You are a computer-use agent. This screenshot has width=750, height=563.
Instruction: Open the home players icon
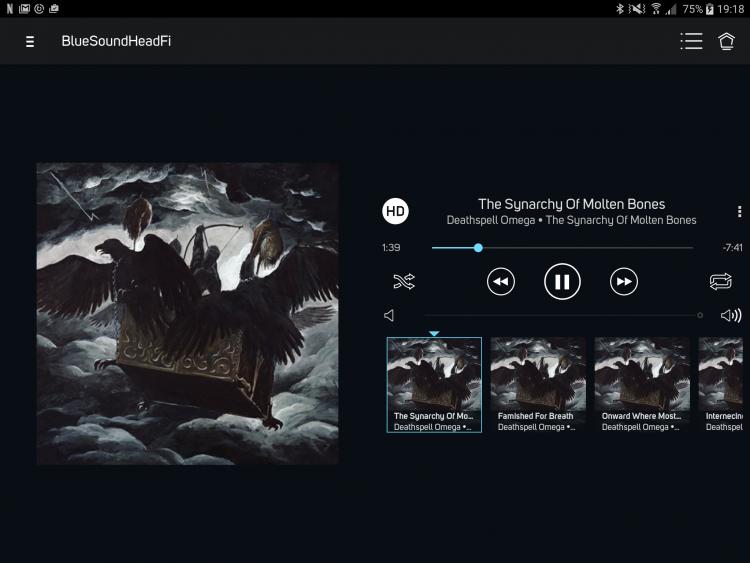726,41
